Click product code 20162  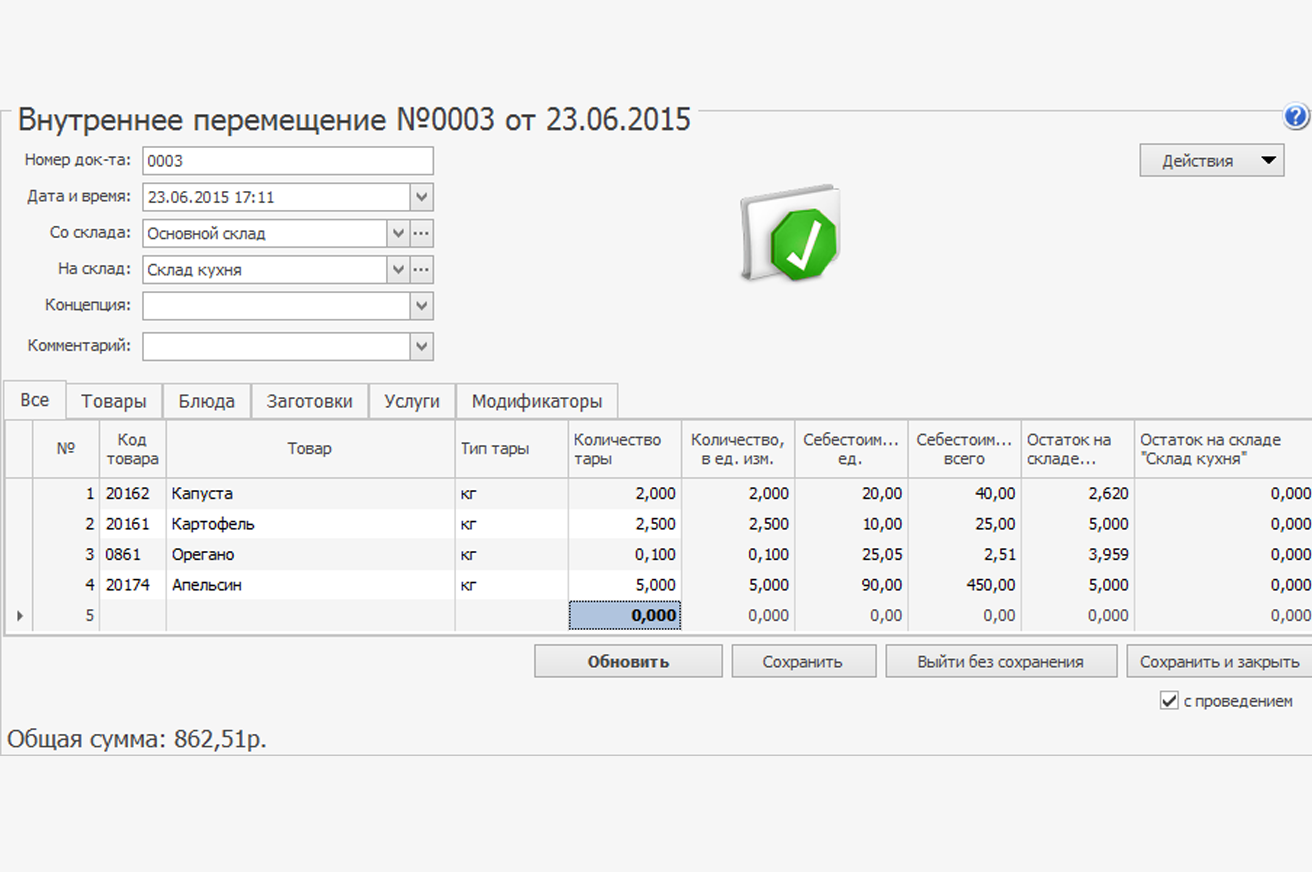[x=133, y=493]
